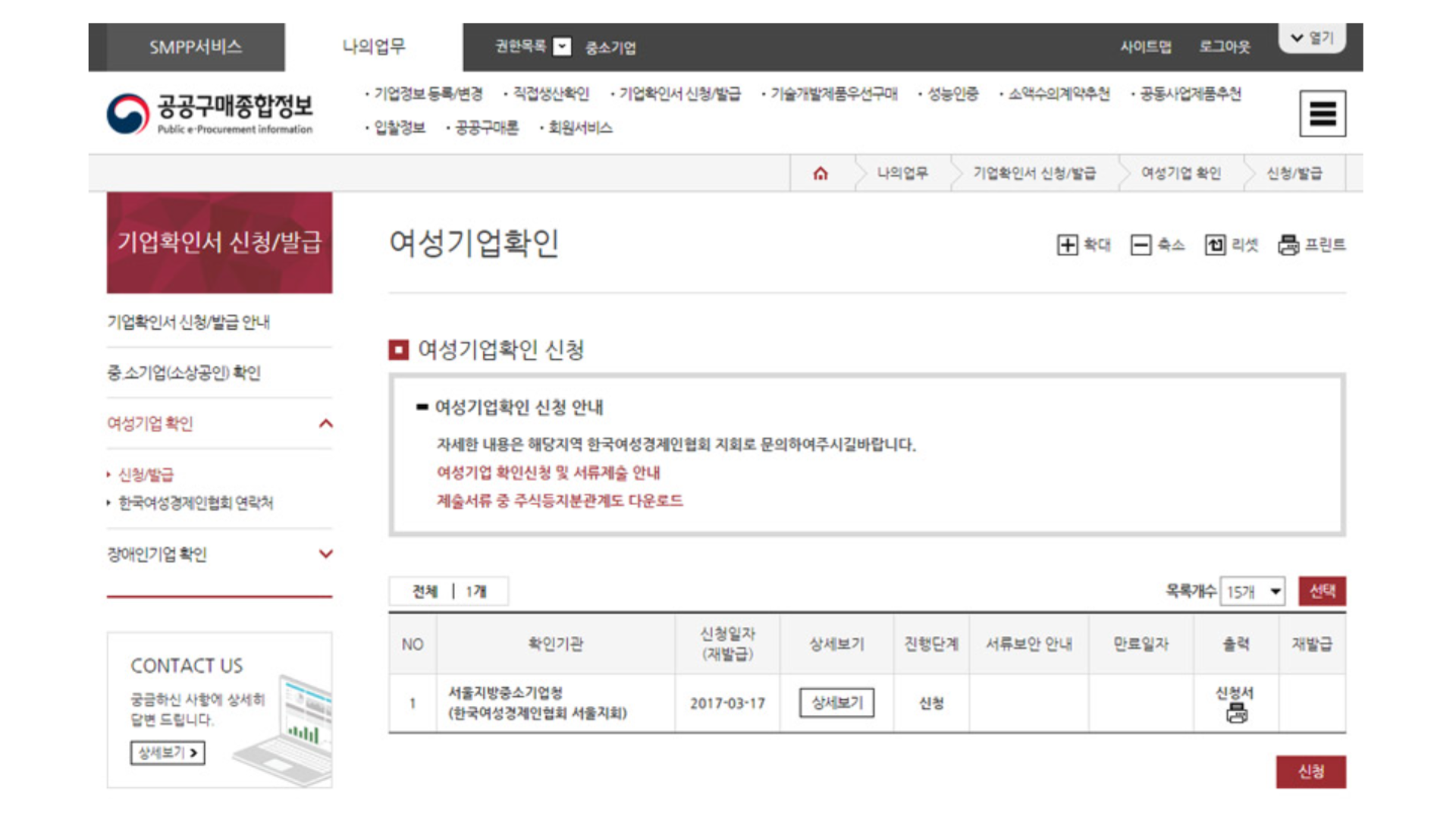Screen dimensions: 1456x819
Task: Expand the top 열기 toggle
Action: [1312, 38]
